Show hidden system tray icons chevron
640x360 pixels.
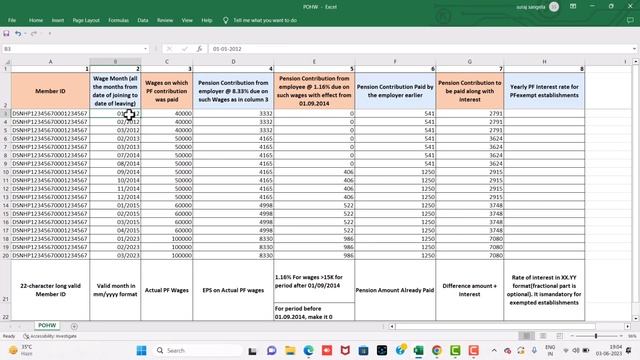pyautogui.click(x=494, y=350)
